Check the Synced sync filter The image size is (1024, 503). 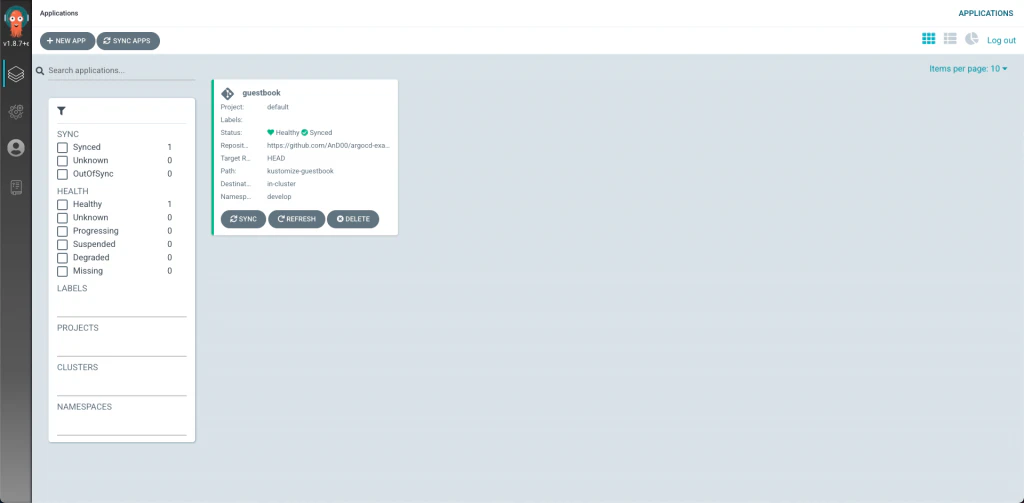pyautogui.click(x=63, y=148)
